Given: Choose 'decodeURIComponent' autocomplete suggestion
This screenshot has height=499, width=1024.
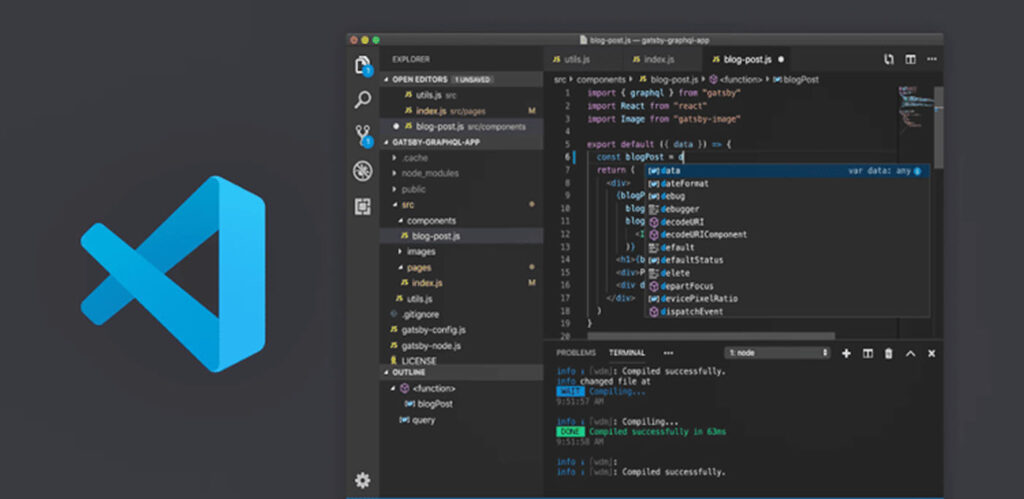Looking at the screenshot, I should [x=787, y=234].
